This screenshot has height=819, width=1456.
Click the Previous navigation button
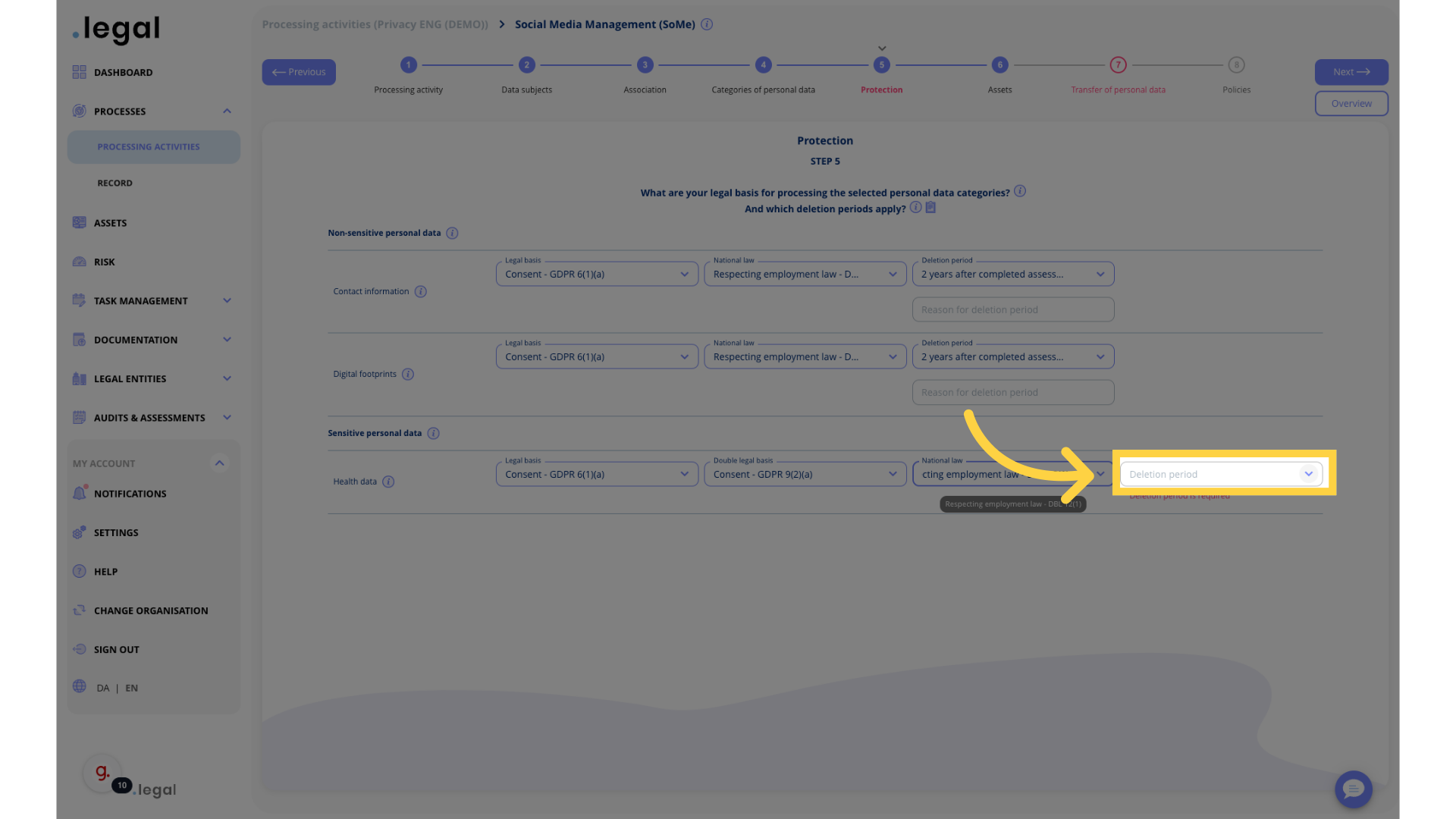pos(298,71)
